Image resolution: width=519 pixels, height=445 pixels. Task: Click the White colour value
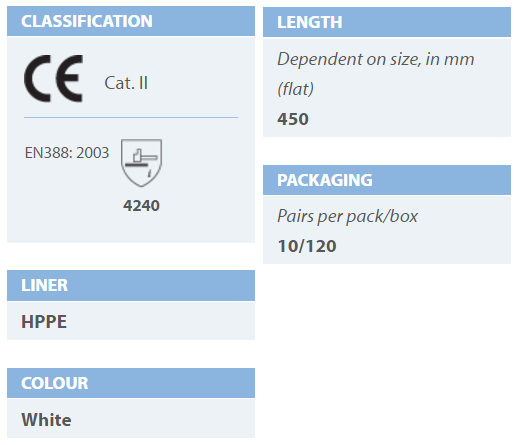(46, 420)
